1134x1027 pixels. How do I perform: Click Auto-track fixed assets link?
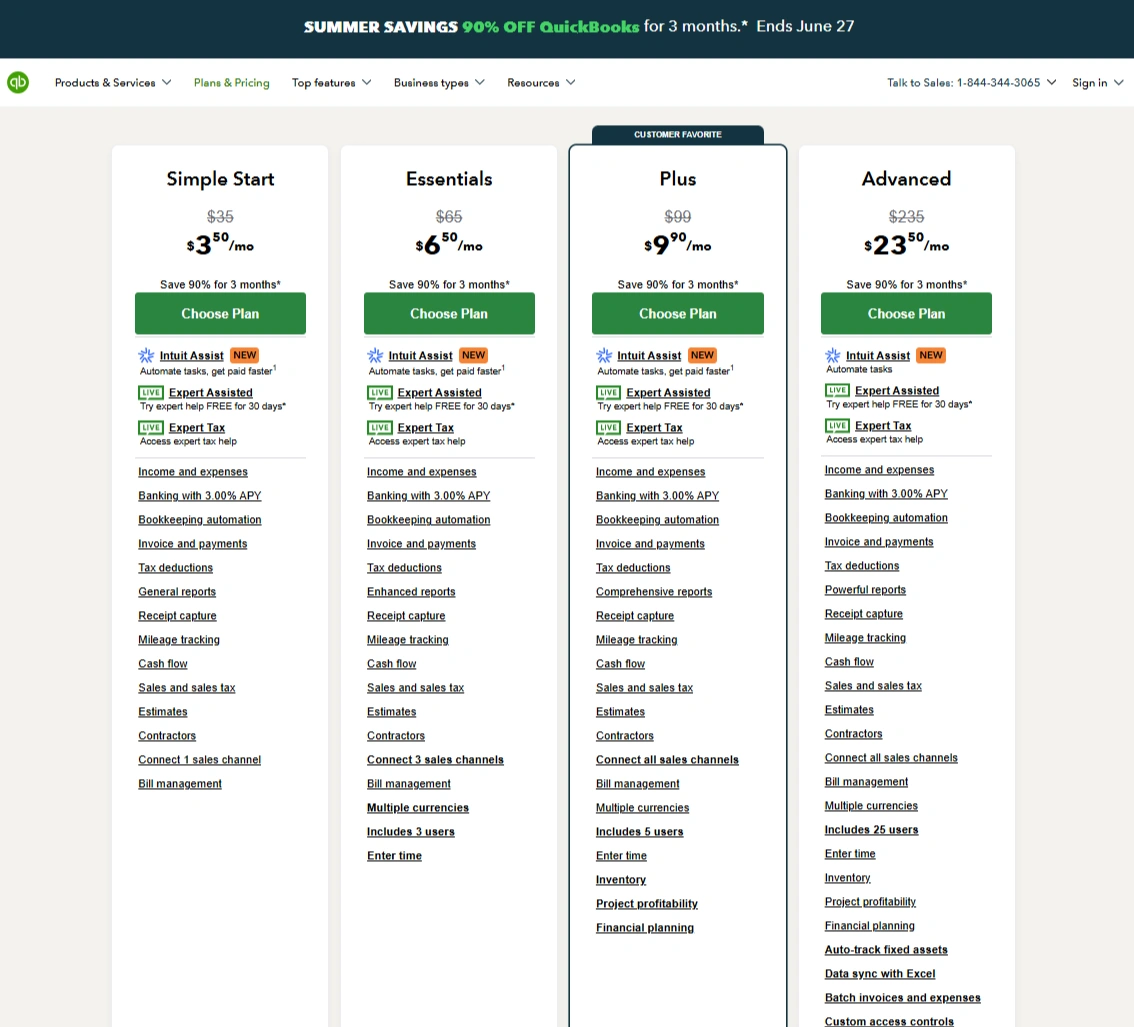click(x=886, y=950)
